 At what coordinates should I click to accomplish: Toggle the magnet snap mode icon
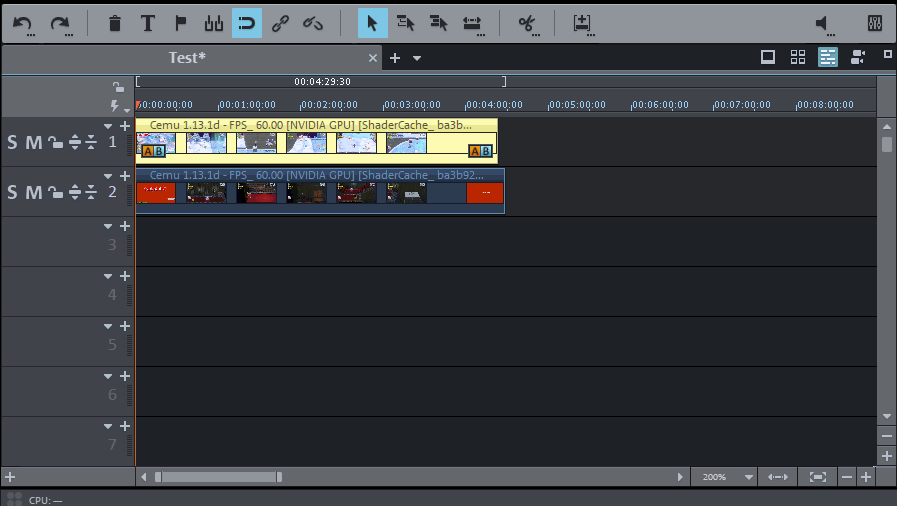pos(247,23)
